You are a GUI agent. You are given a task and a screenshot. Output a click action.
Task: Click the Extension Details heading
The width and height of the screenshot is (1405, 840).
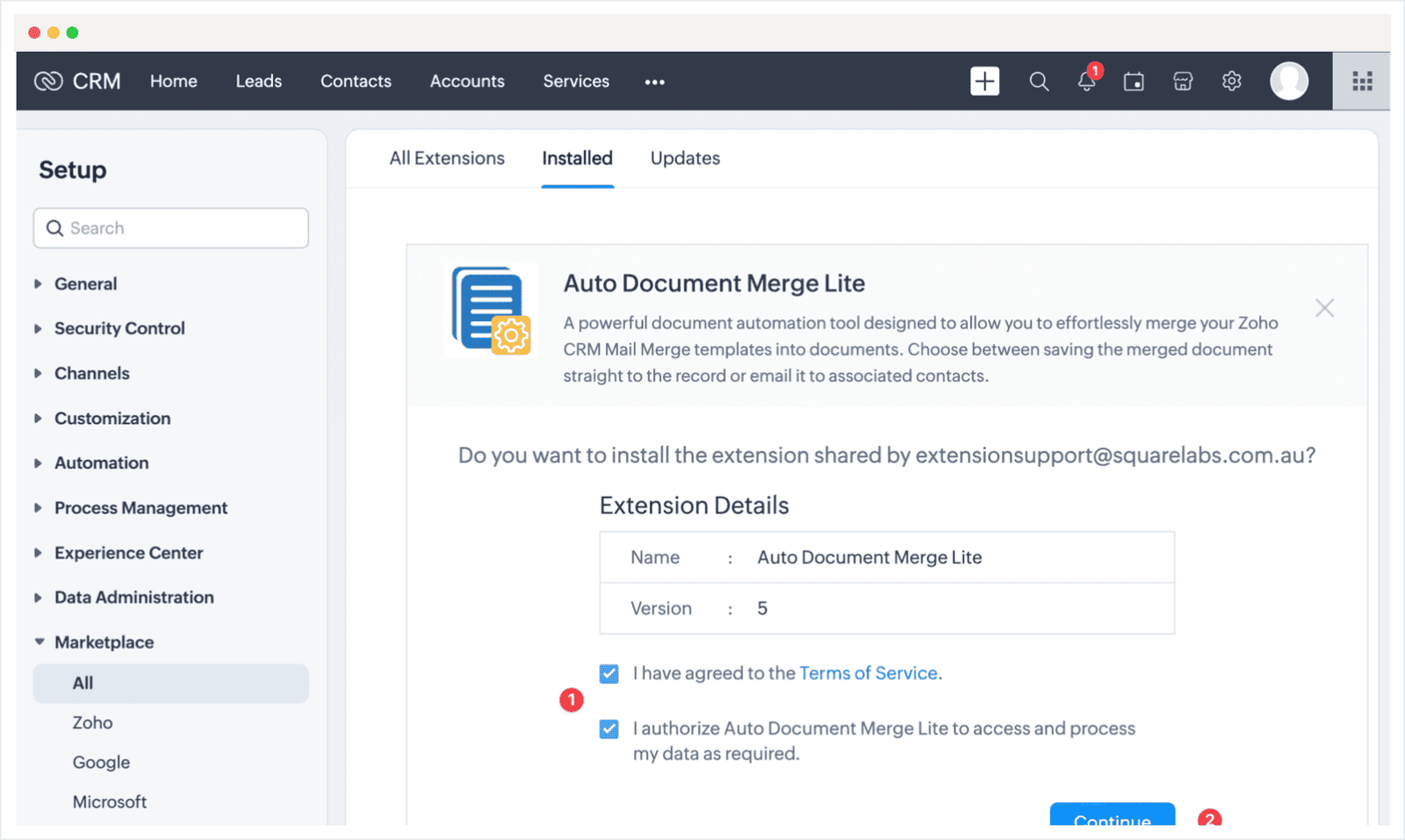[694, 506]
